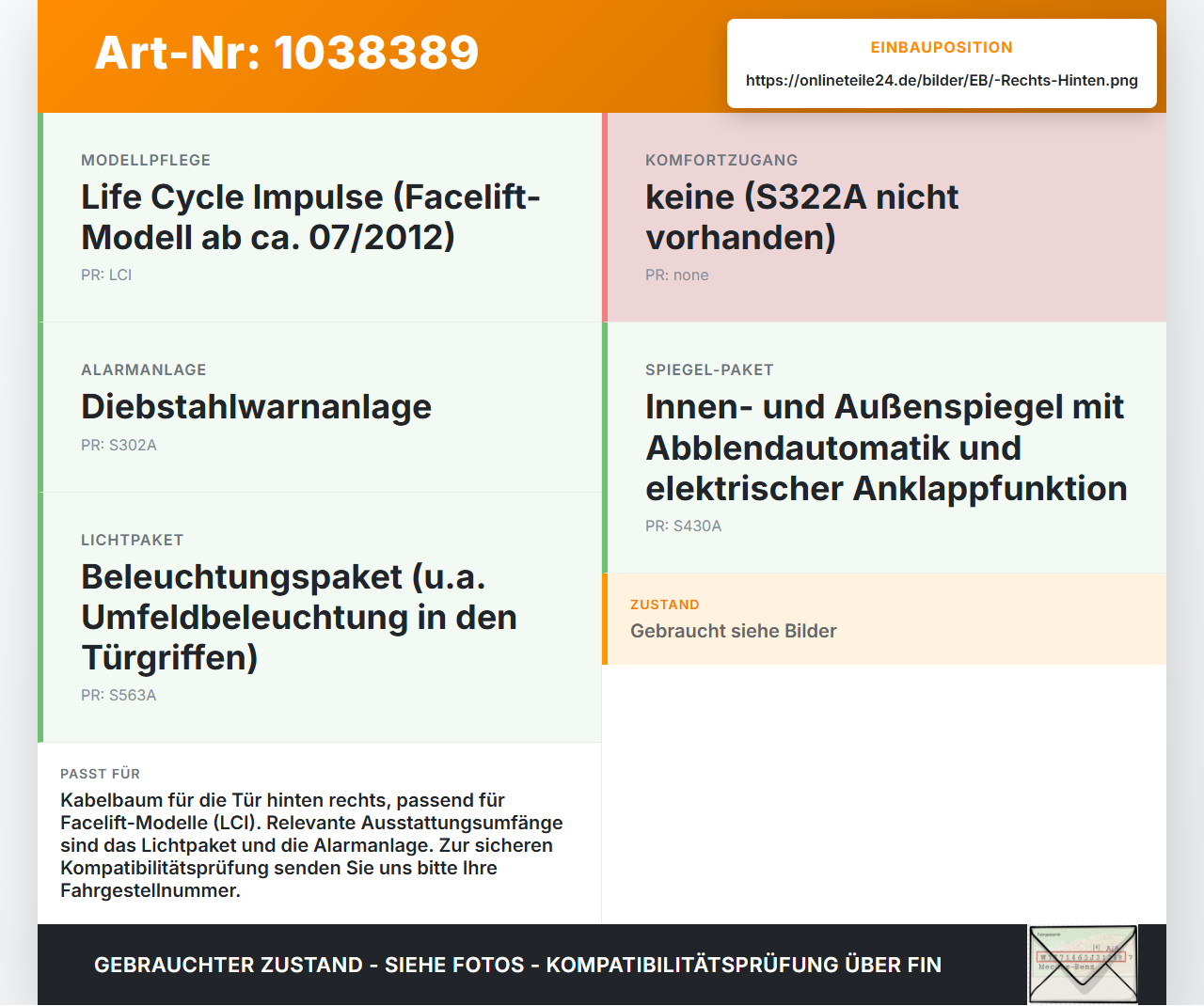Click the SPIEGEL-PAKET label
Screen dimensions: 1204x1006
click(709, 369)
